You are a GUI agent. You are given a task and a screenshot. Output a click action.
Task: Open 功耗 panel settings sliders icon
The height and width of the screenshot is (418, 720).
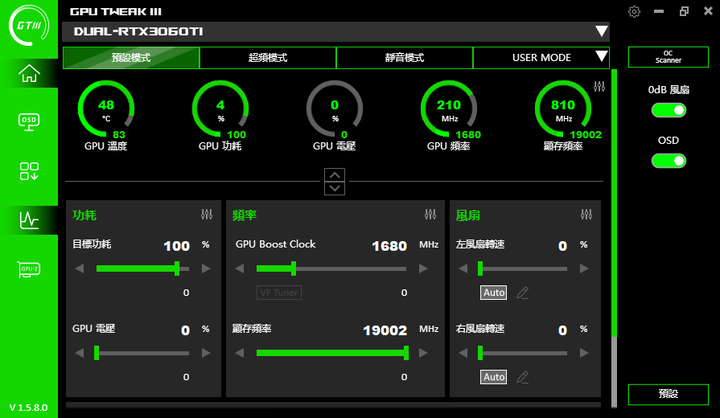[207, 215]
